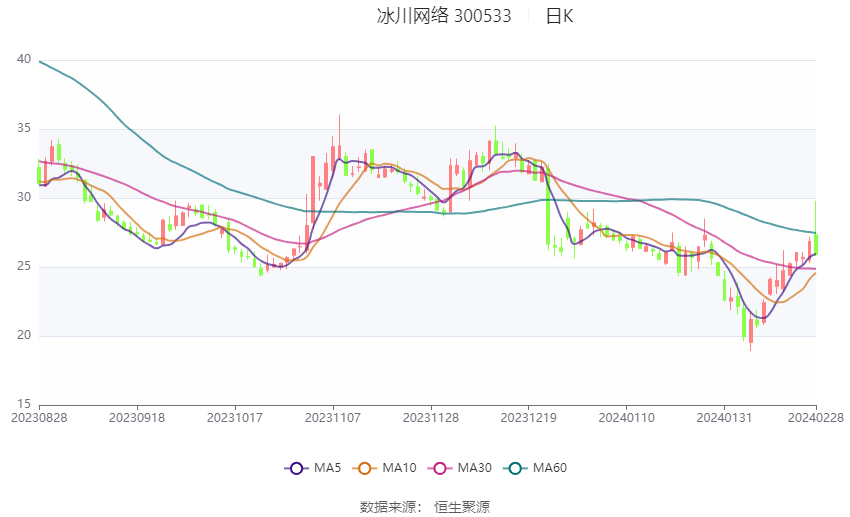Click the x-axis date label 20230828
850x517 pixels.
(39, 418)
